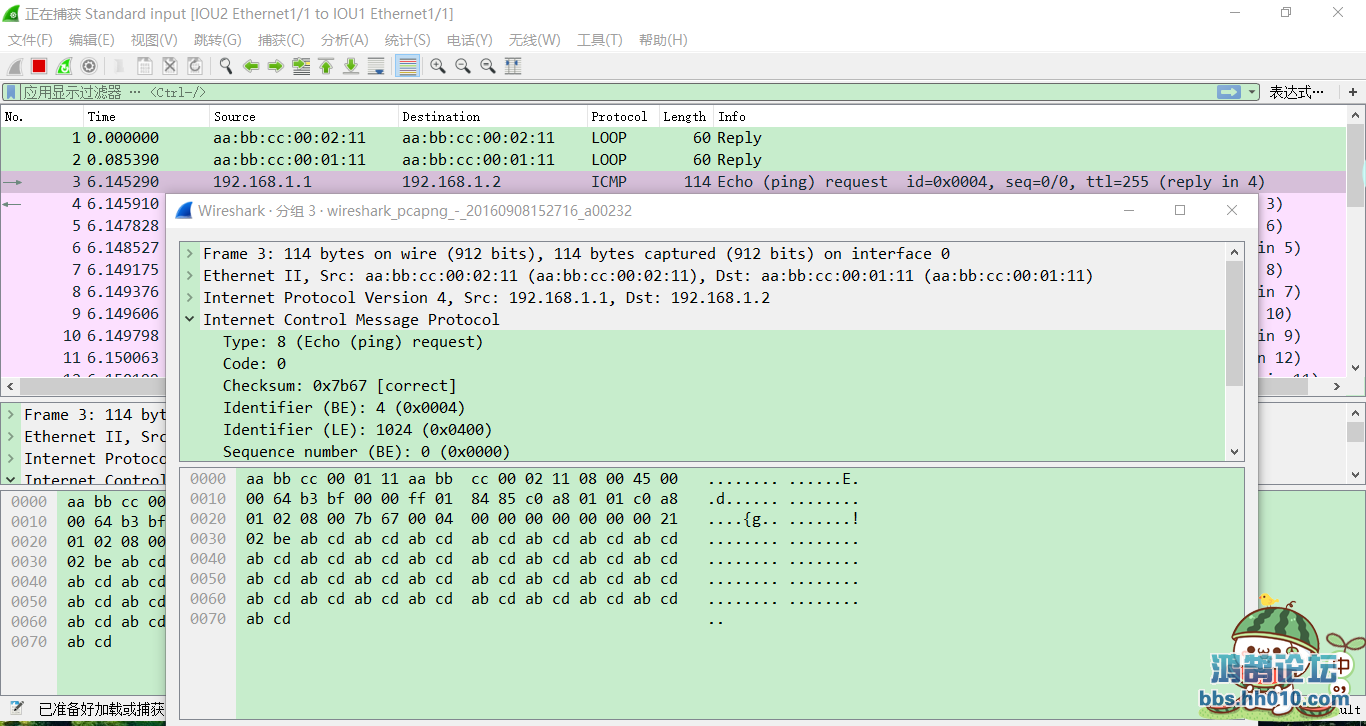
Task: Select packet 1 LOOP Reply row
Action: [674, 138]
